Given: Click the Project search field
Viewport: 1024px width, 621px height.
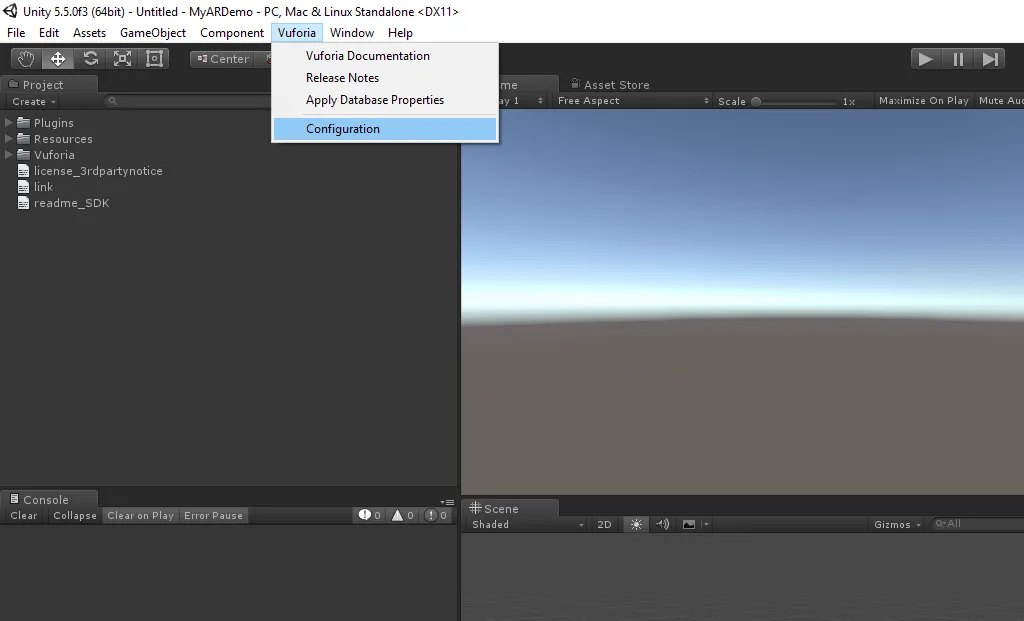Looking at the screenshot, I should 180,101.
